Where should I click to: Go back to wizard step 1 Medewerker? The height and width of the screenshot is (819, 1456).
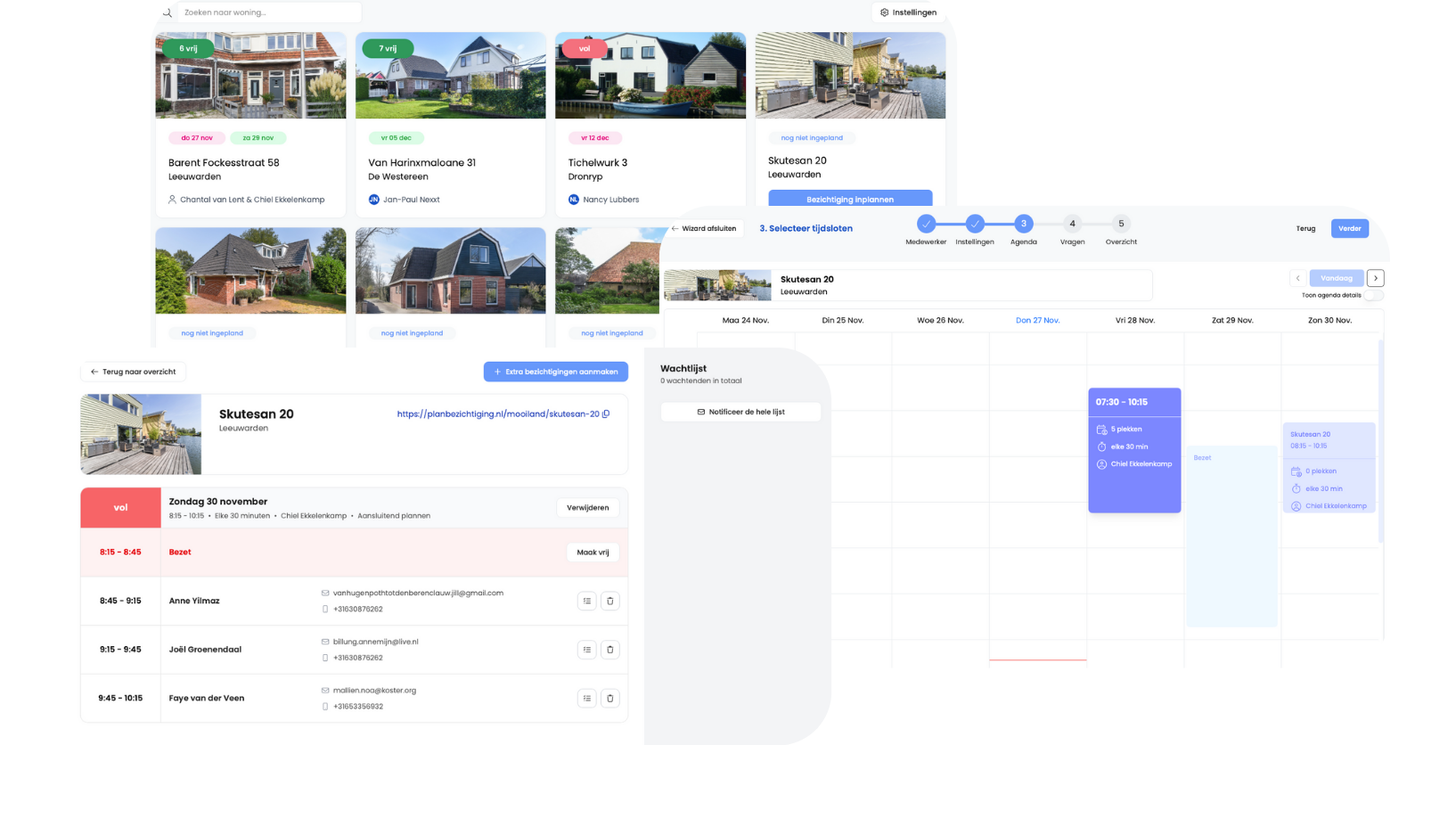pyautogui.click(x=926, y=224)
